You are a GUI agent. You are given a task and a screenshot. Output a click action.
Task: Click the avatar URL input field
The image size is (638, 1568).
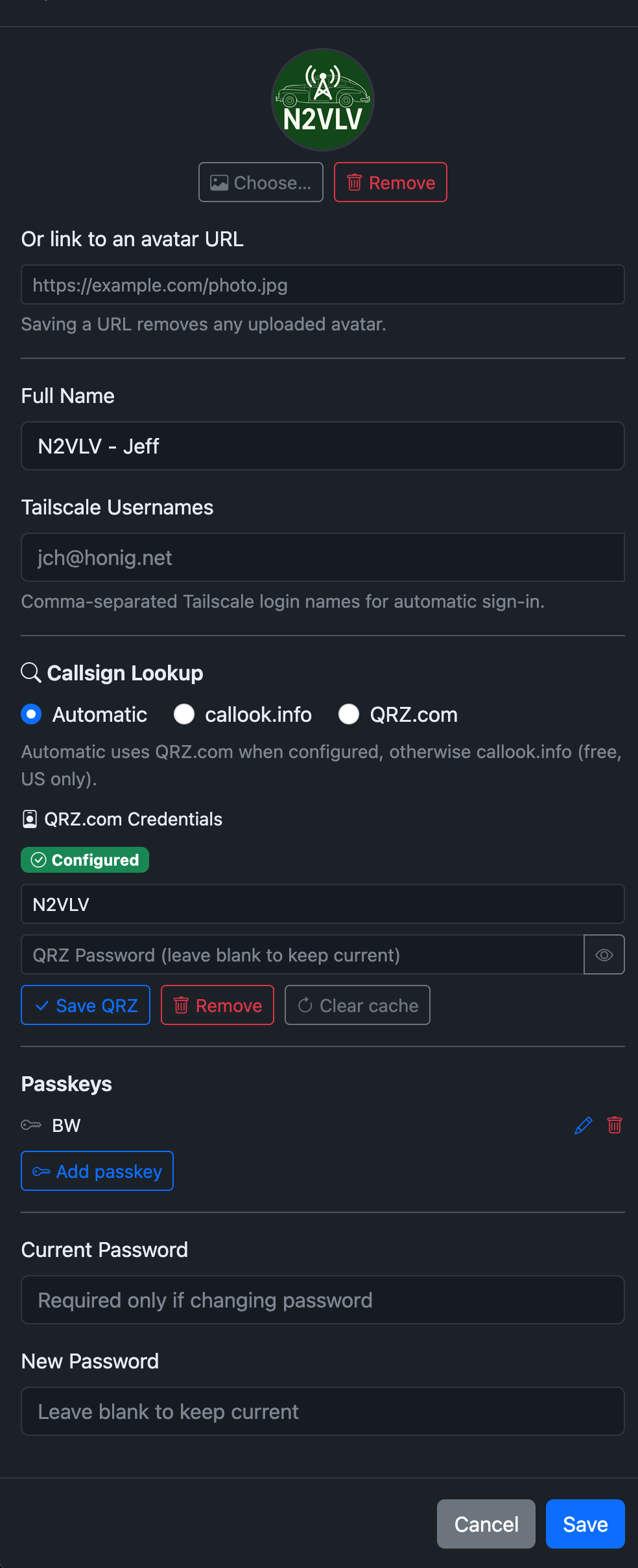[x=323, y=284]
